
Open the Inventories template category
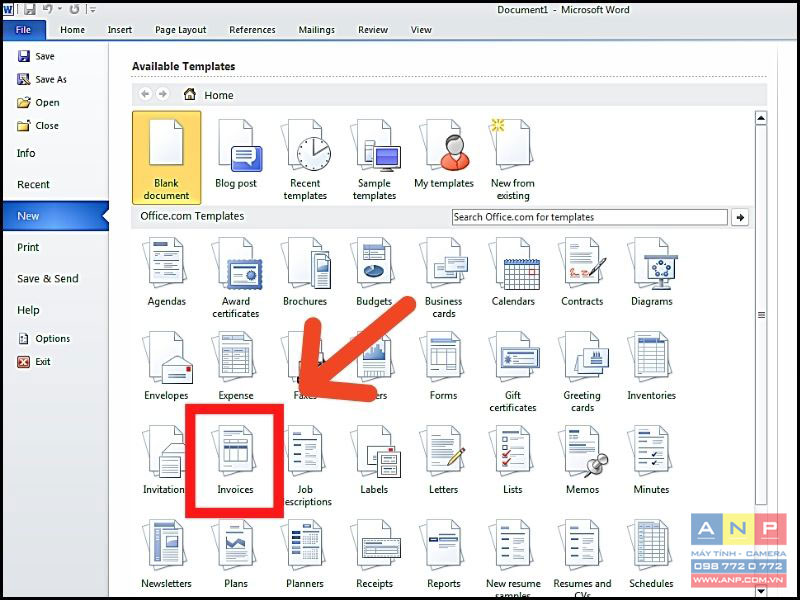tap(652, 366)
